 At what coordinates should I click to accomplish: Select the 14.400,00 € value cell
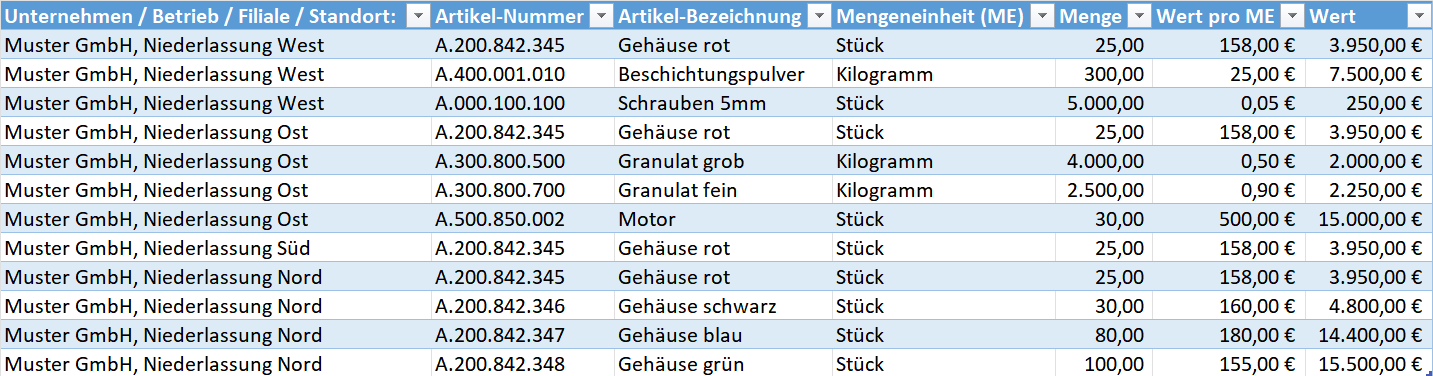click(x=1368, y=335)
